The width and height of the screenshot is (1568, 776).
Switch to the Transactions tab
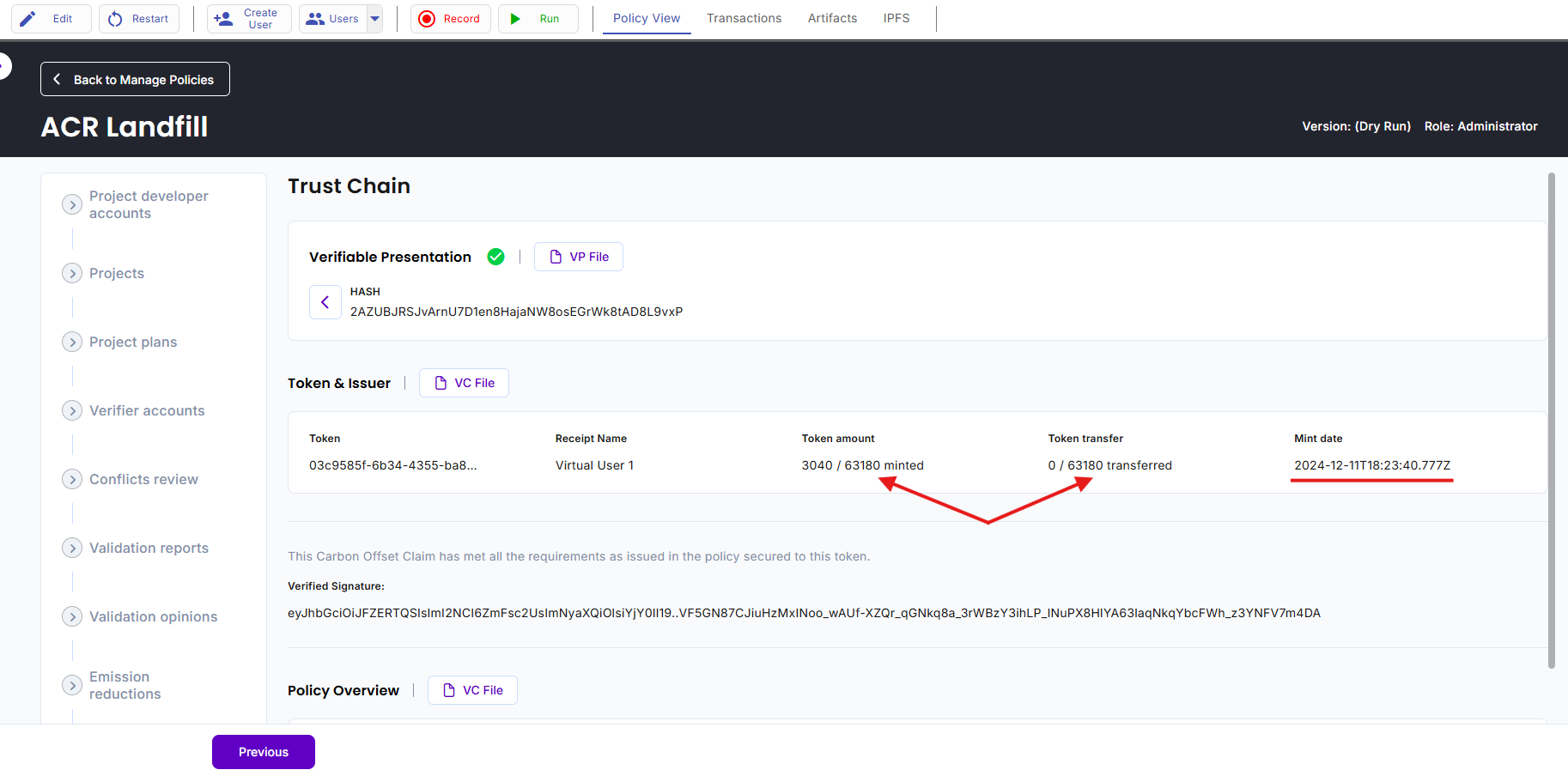(744, 18)
